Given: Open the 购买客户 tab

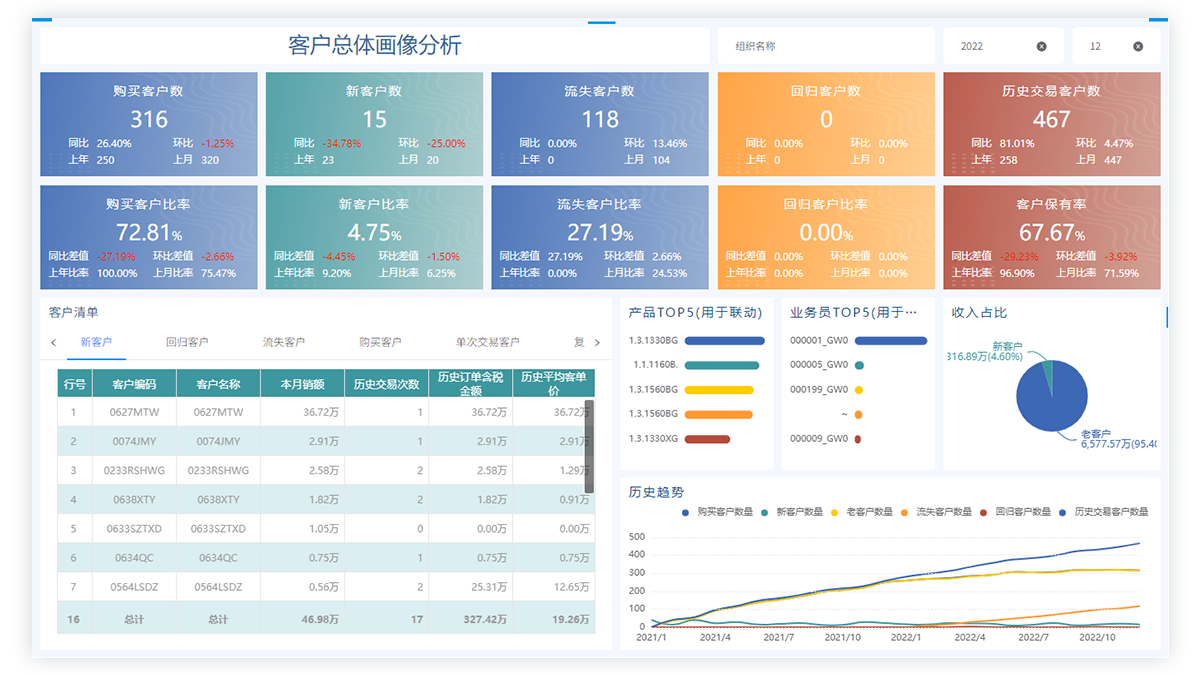Looking at the screenshot, I should coord(380,342).
